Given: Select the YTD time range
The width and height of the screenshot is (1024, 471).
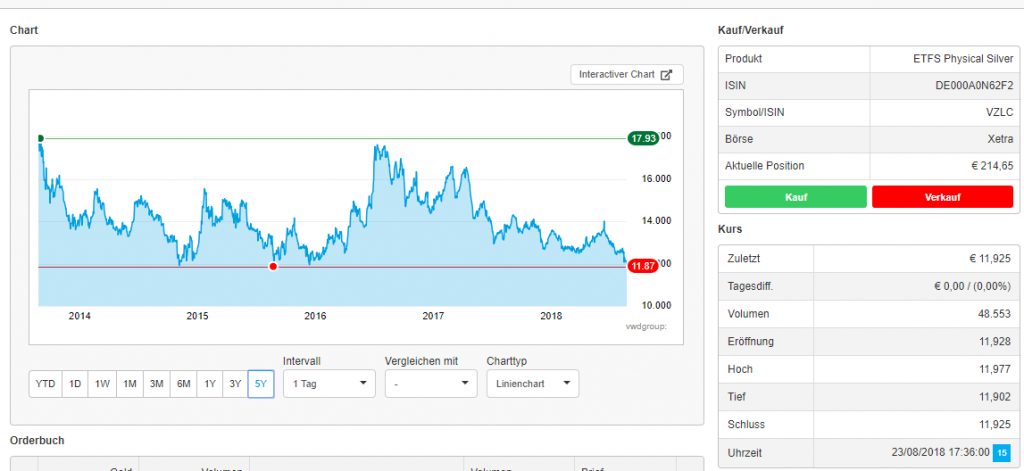Looking at the screenshot, I should coord(45,384).
